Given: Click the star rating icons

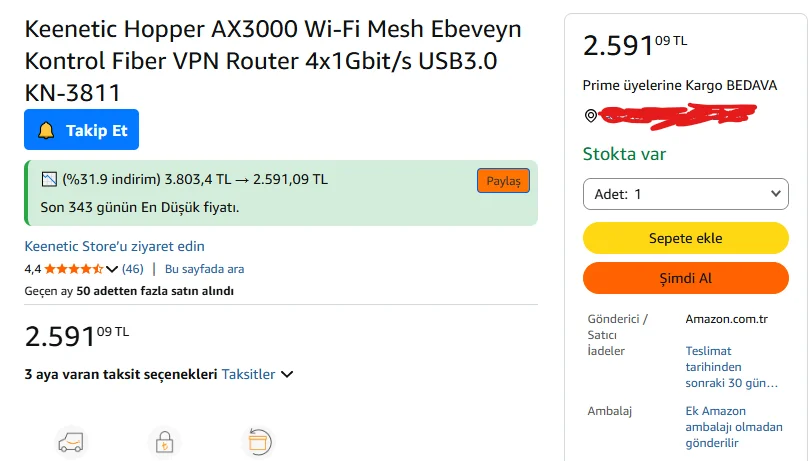Looking at the screenshot, I should click(73, 269).
